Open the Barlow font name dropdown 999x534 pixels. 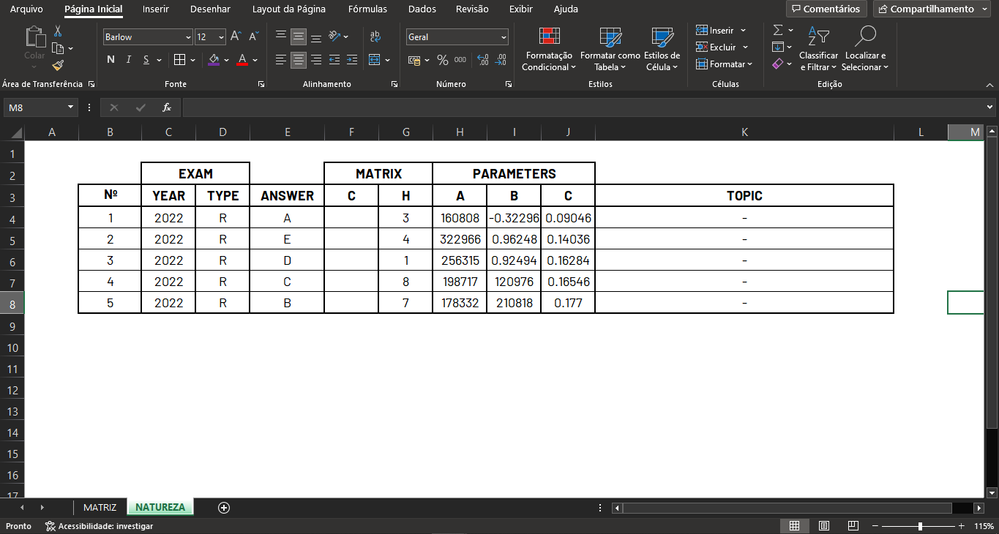[187, 38]
